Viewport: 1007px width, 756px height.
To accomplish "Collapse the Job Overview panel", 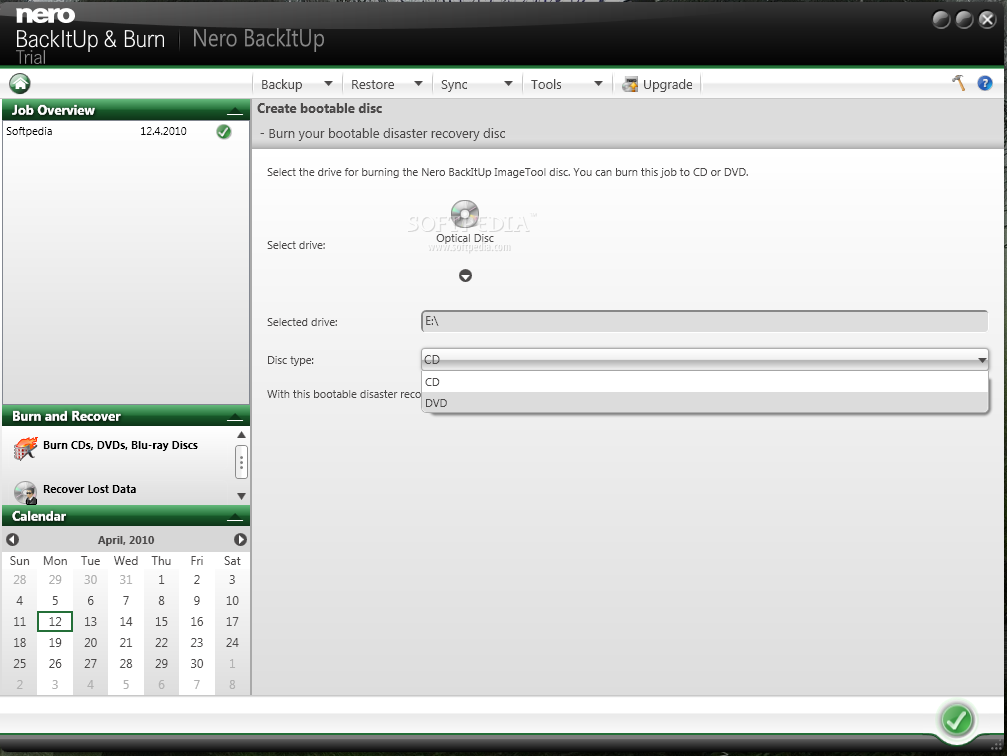I will coord(235,111).
